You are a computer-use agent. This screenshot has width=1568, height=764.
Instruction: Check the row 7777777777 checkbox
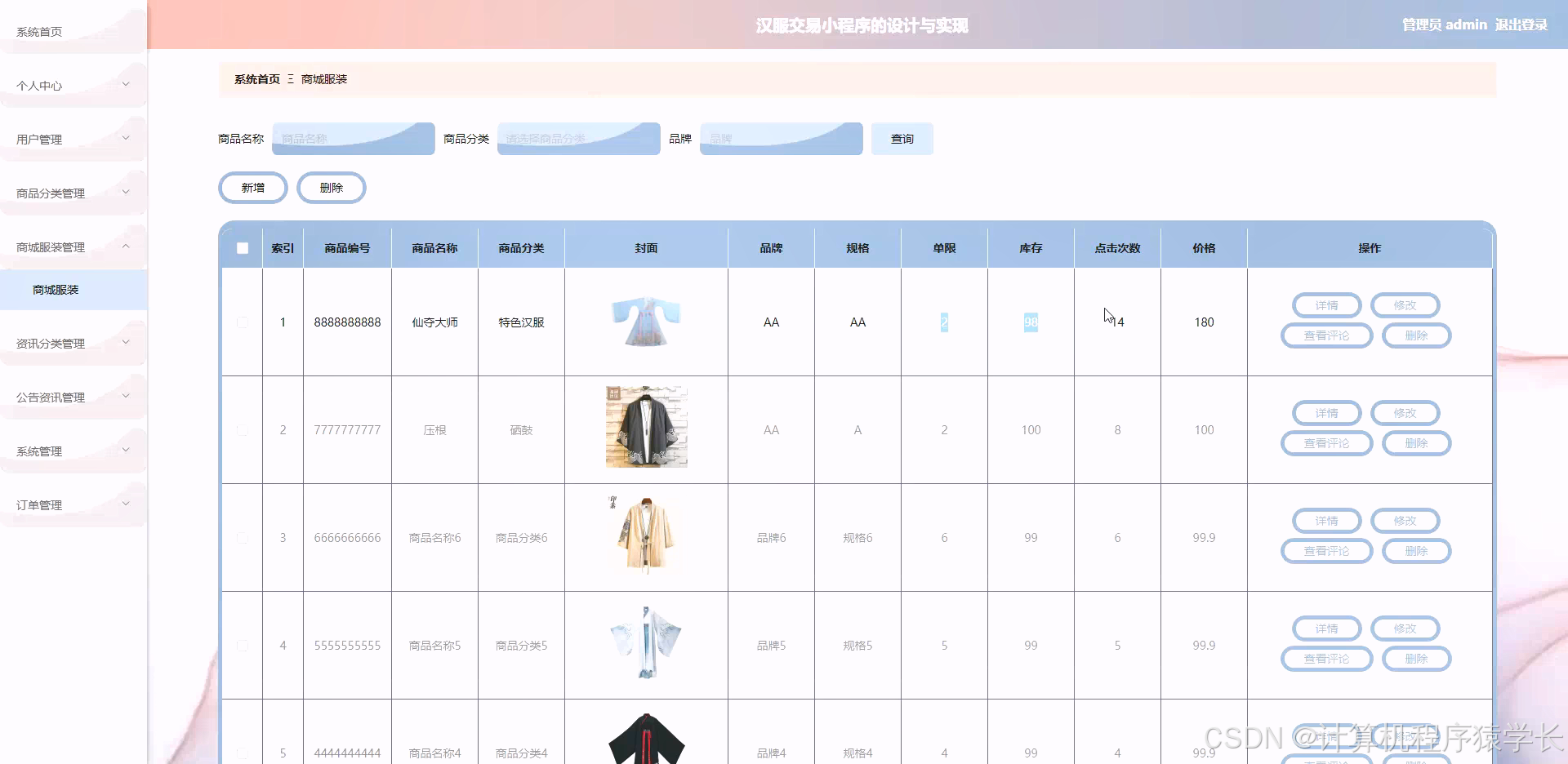(243, 430)
